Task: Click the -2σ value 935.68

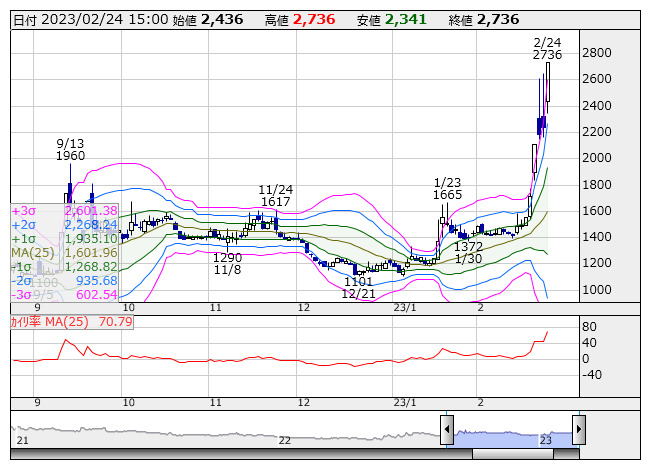Action: click(97, 281)
